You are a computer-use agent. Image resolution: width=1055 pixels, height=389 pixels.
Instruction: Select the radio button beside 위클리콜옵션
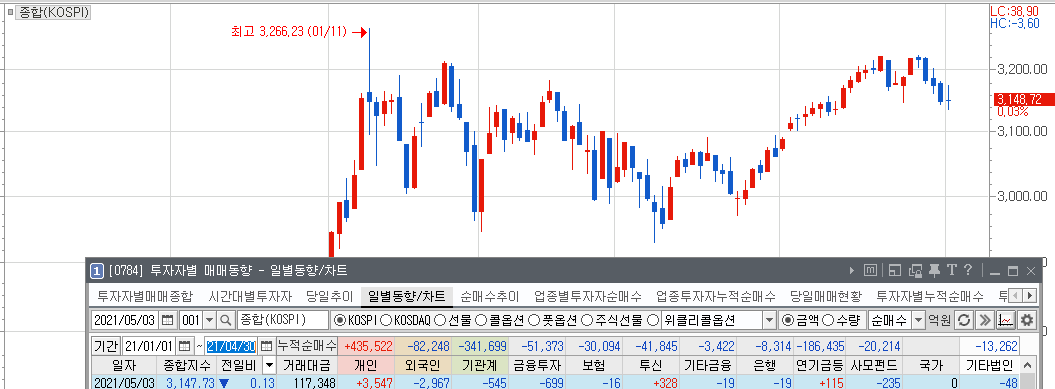click(x=652, y=320)
